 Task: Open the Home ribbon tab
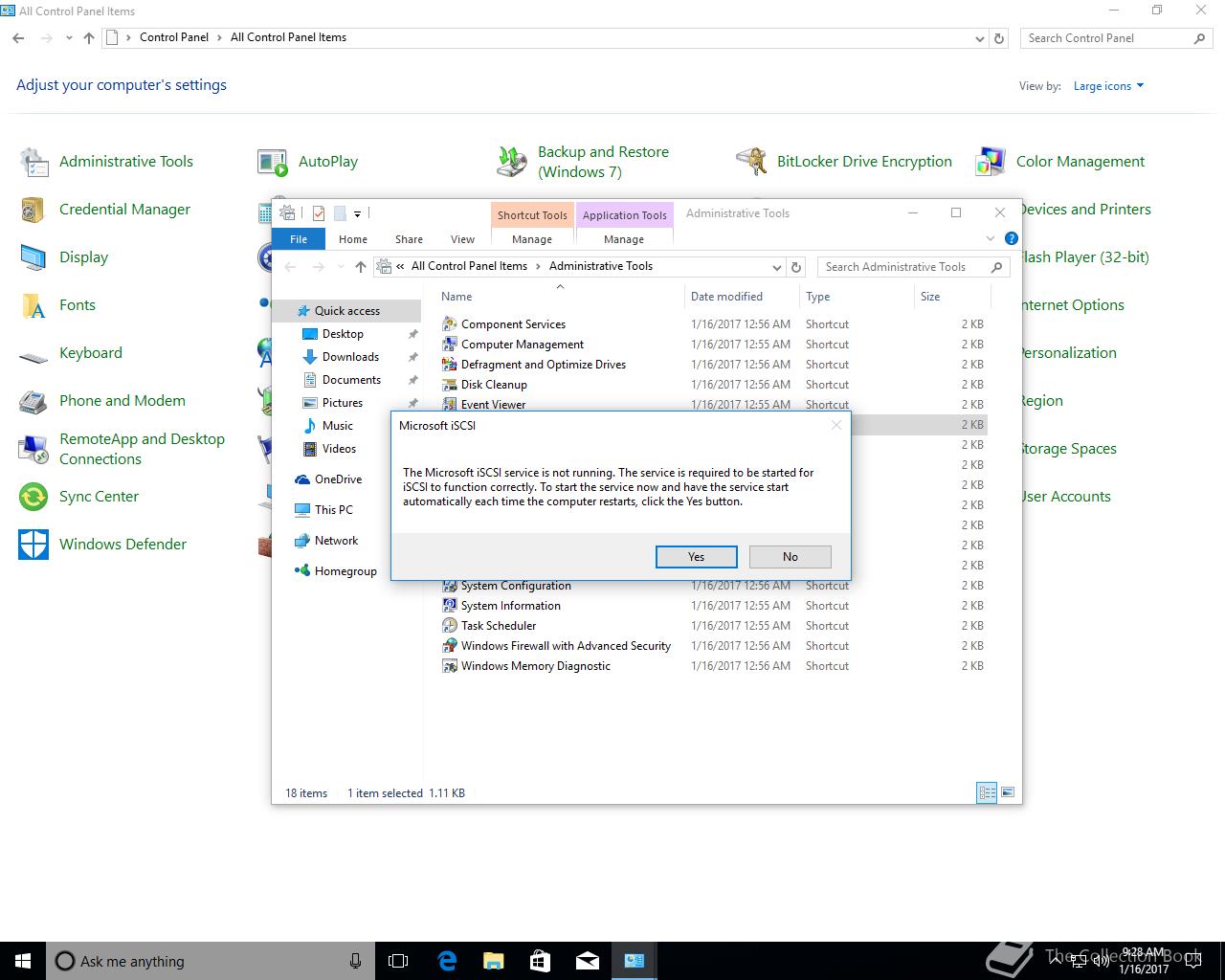(x=353, y=239)
